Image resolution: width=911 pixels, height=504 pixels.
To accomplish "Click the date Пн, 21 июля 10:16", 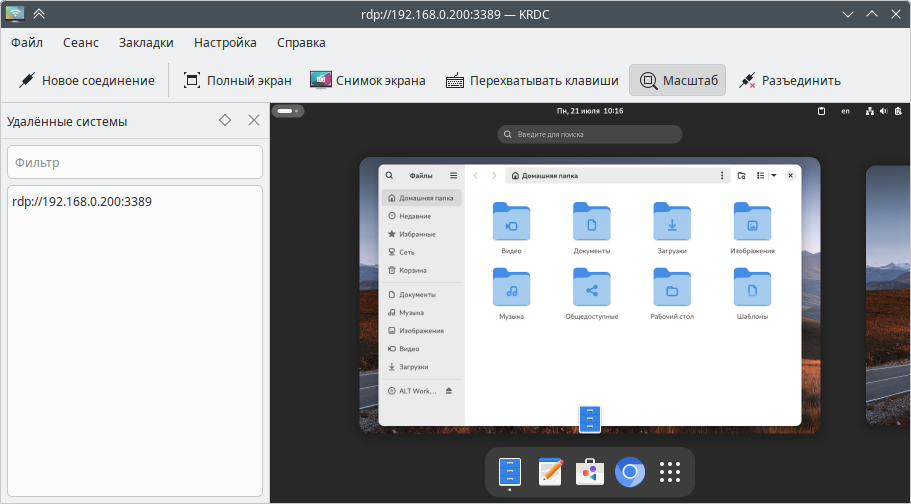I will point(590,110).
